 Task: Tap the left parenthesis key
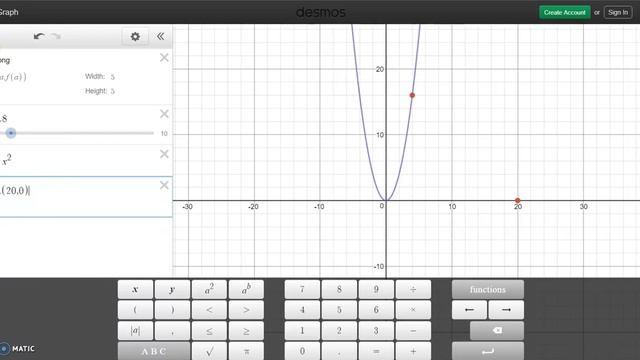pyautogui.click(x=135, y=310)
